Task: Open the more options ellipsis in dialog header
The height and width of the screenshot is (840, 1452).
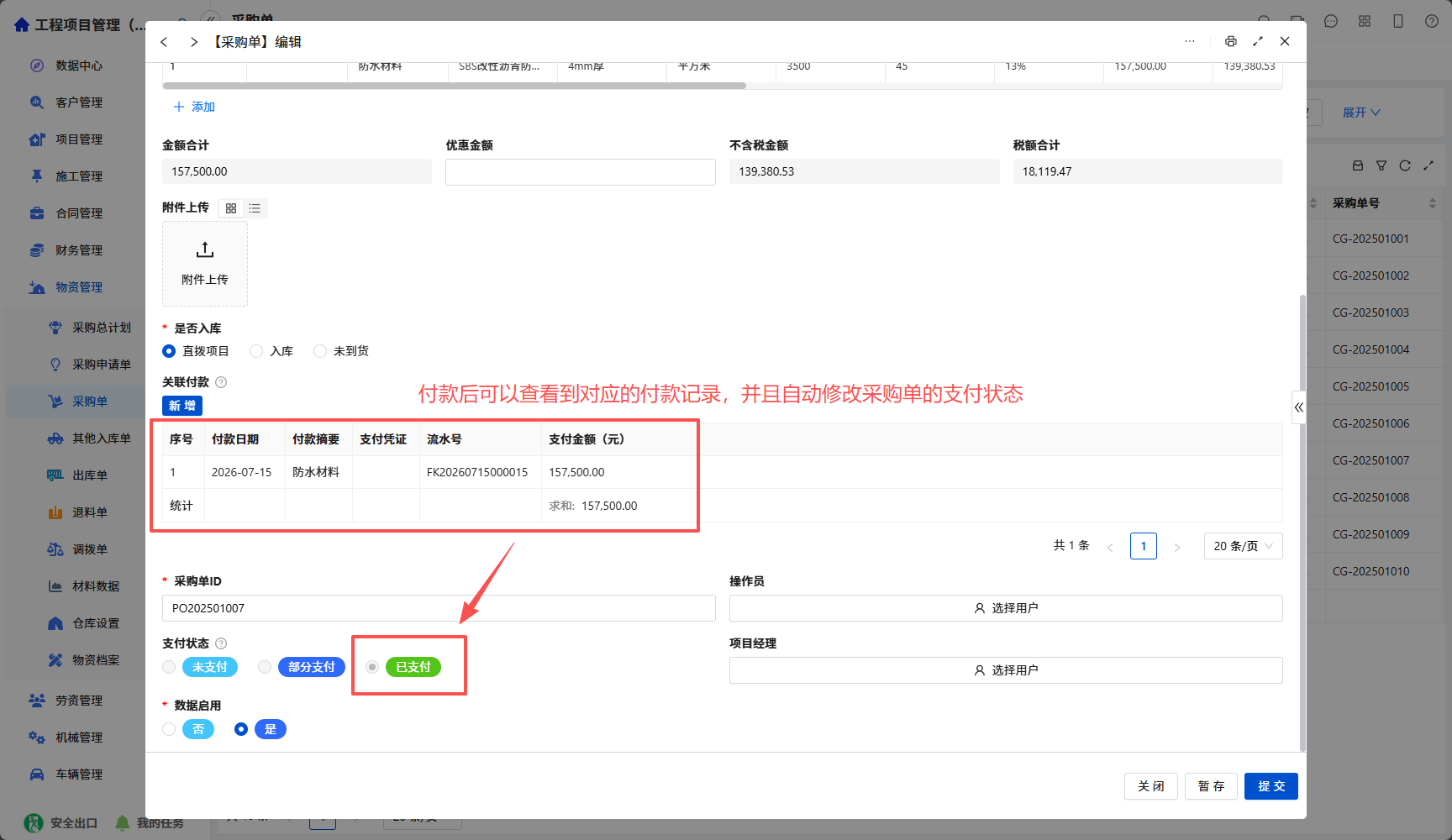Action: pyautogui.click(x=1190, y=41)
